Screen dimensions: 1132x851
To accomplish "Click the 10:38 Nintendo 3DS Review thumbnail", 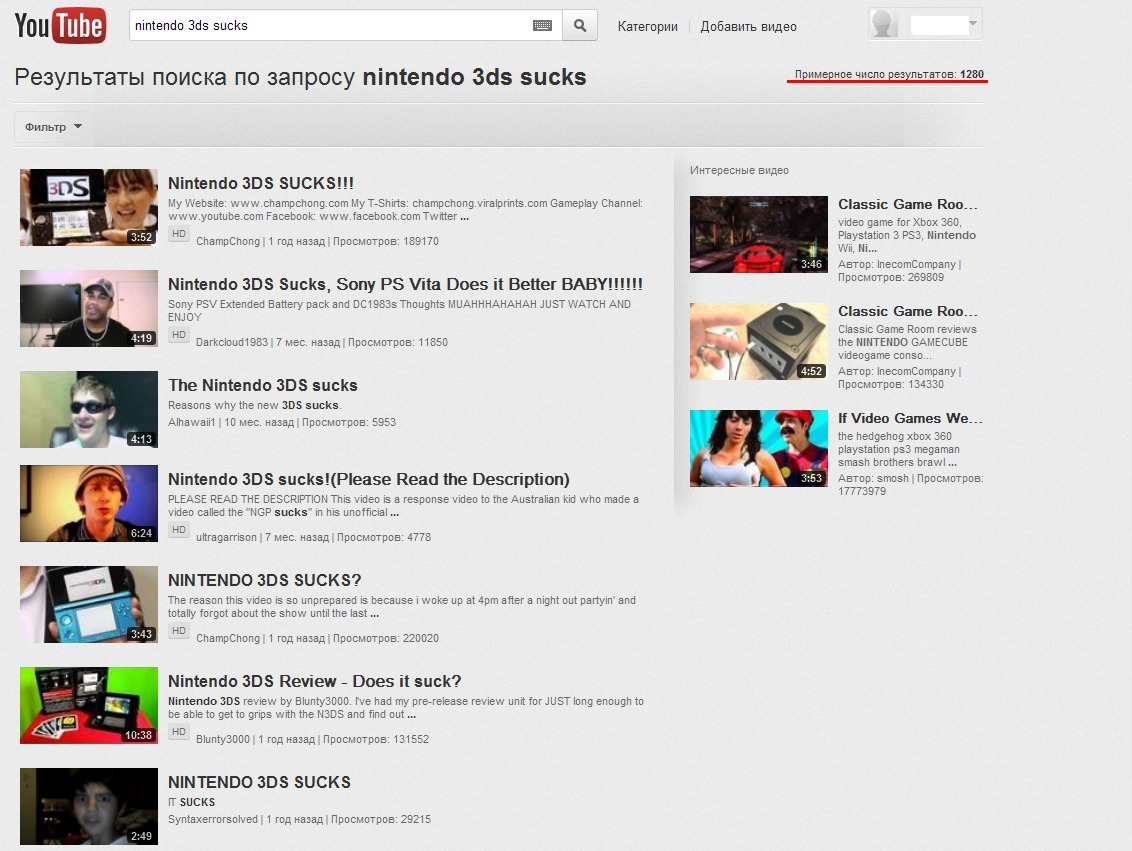I will [x=89, y=705].
